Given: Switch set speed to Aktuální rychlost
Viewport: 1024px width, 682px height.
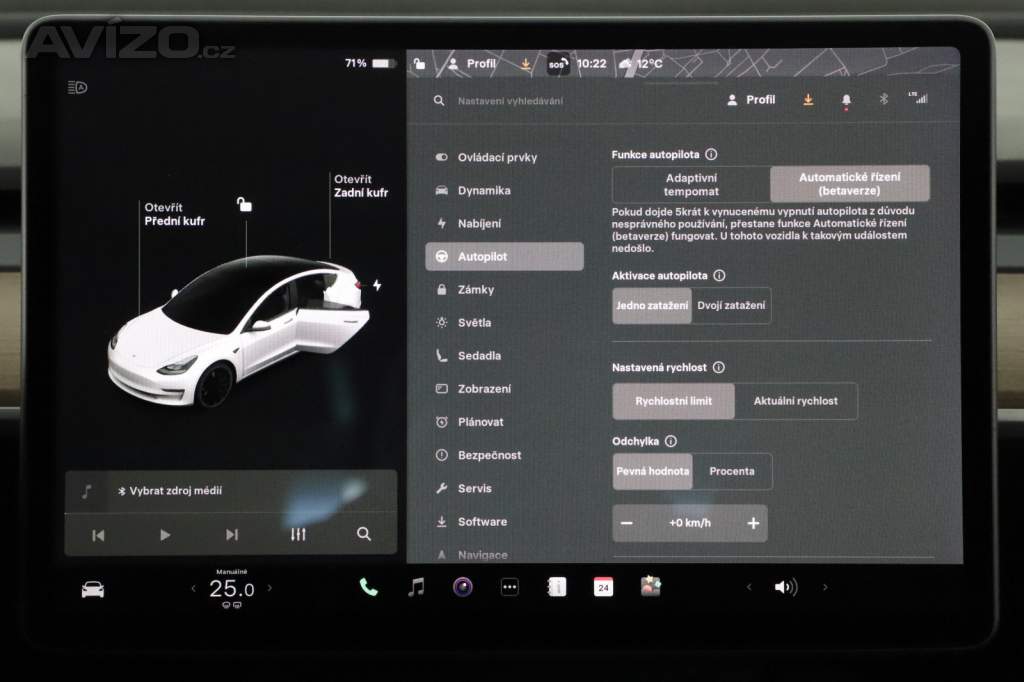Looking at the screenshot, I should [795, 401].
